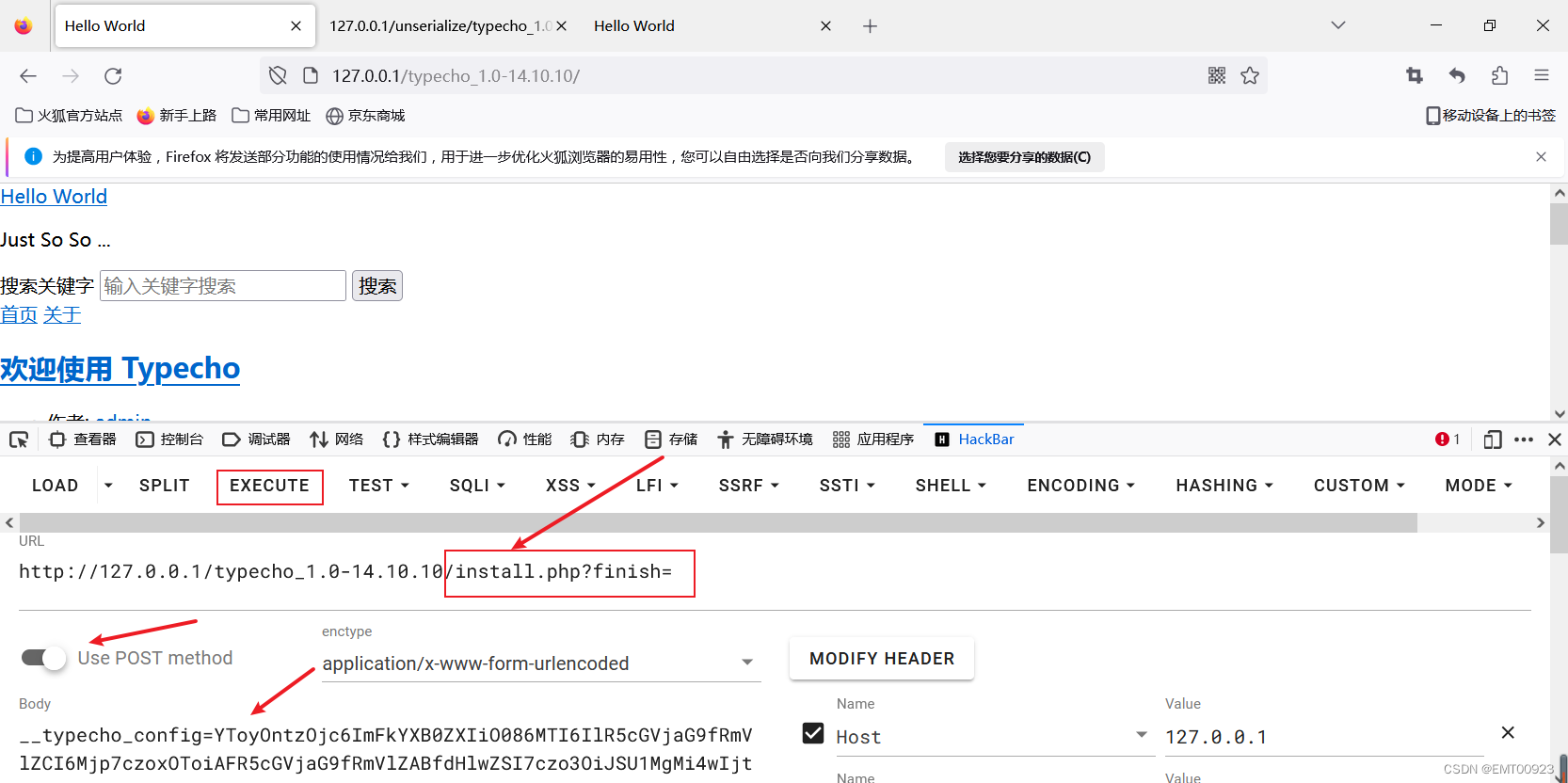Switch to the 调试器 devtools tab

click(x=256, y=439)
